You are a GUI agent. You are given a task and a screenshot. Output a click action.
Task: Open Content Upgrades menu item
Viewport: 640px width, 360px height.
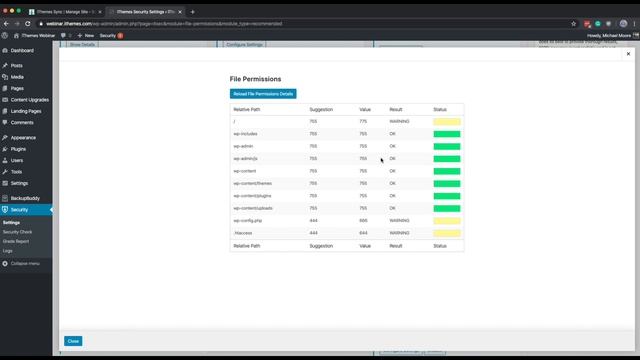pyautogui.click(x=29, y=100)
